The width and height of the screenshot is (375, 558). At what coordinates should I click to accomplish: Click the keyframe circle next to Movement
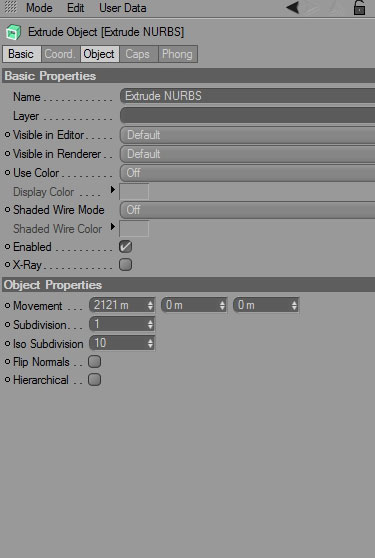7,306
